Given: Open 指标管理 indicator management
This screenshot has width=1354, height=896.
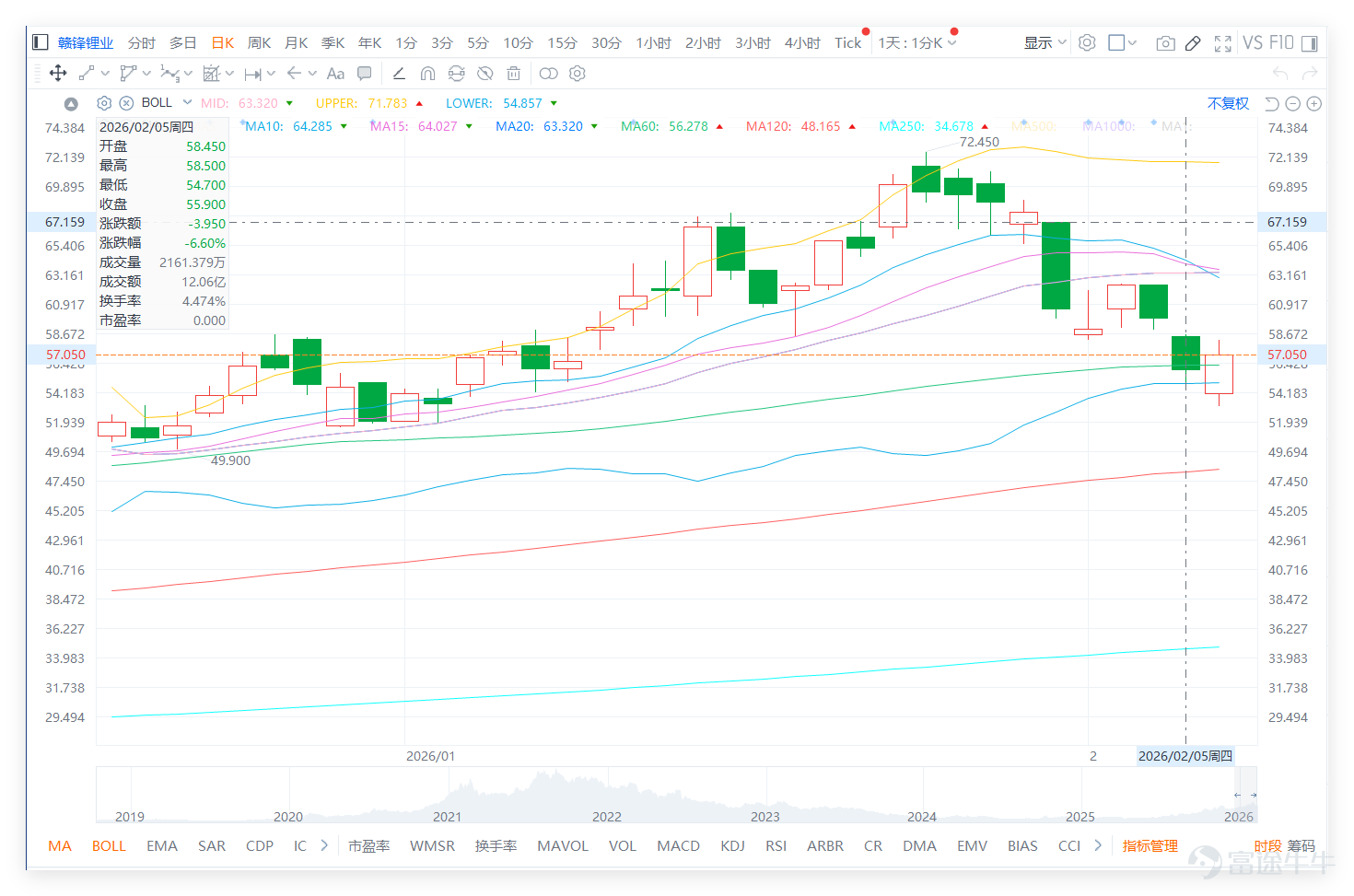Looking at the screenshot, I should click(1150, 845).
